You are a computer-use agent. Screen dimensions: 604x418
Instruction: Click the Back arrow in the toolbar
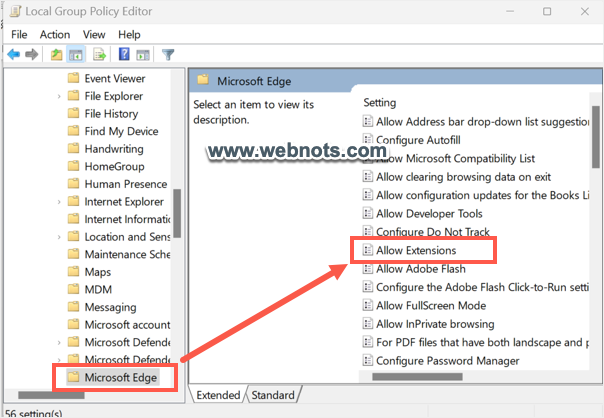(13, 54)
